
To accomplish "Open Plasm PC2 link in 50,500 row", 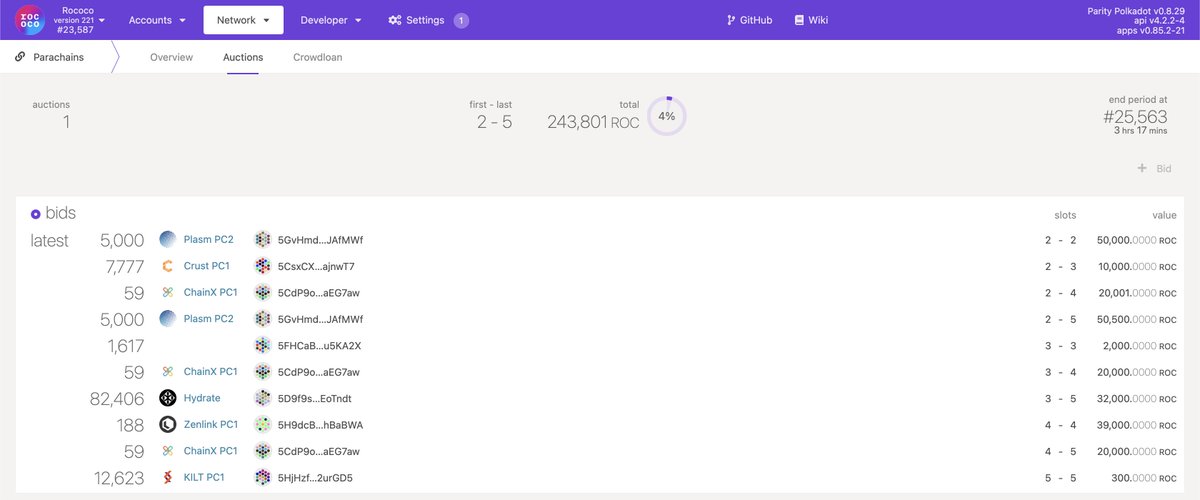I will (208, 319).
